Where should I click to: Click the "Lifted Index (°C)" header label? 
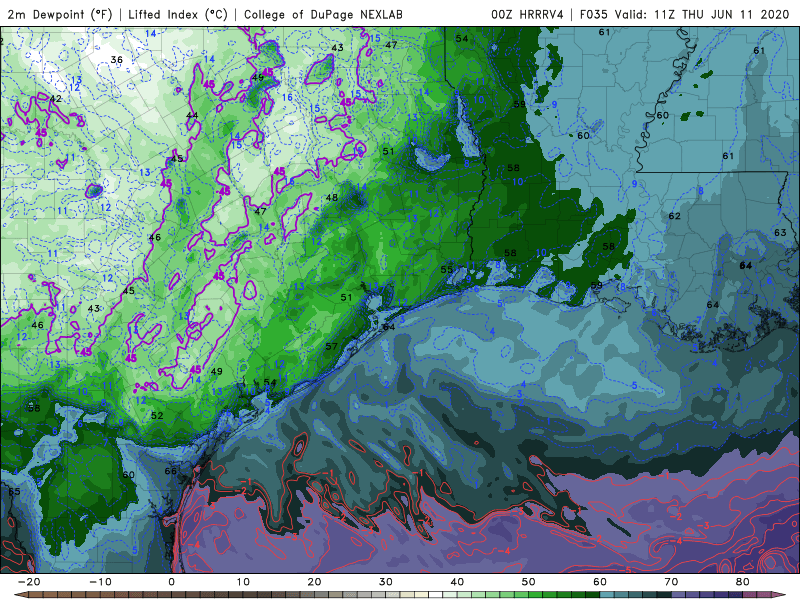pos(178,14)
